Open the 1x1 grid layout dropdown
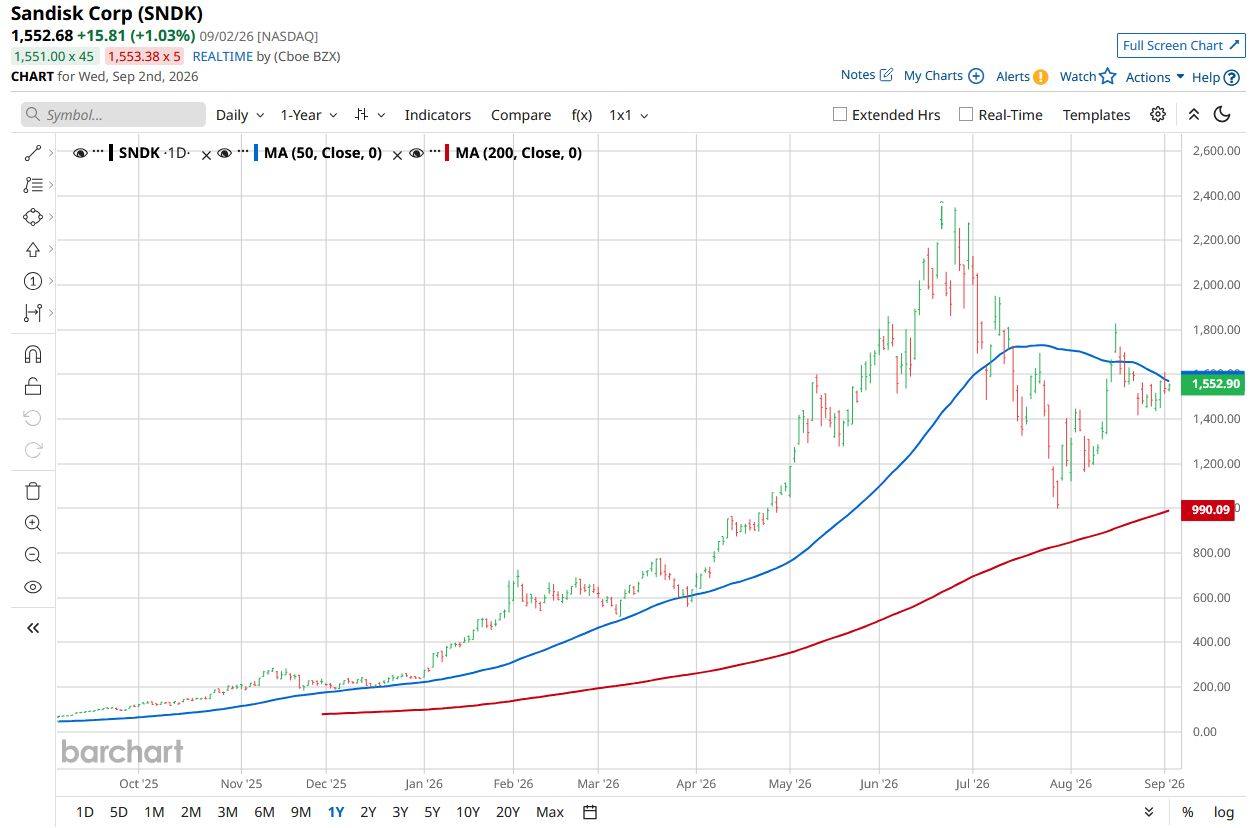This screenshot has width=1257, height=828. click(x=629, y=115)
